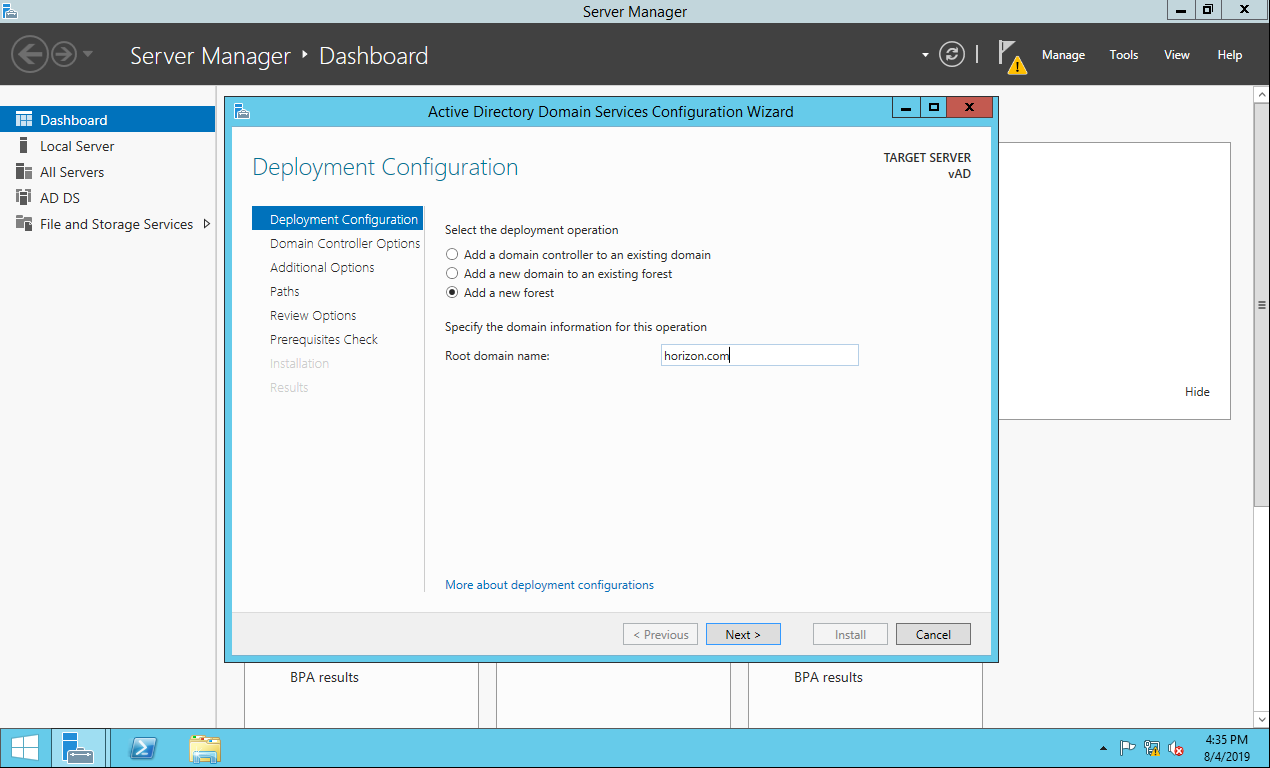Click the Windows Start button

pos(25,748)
